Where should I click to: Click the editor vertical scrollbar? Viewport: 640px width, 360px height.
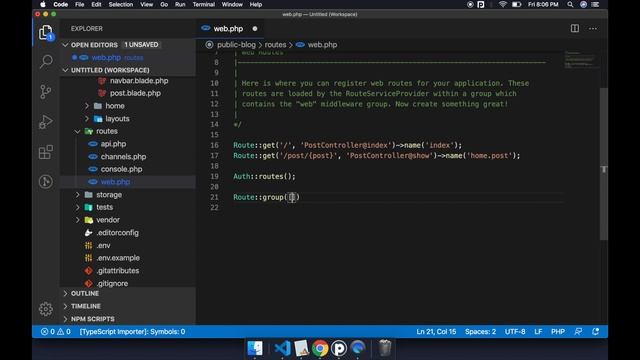pyautogui.click(x=604, y=163)
